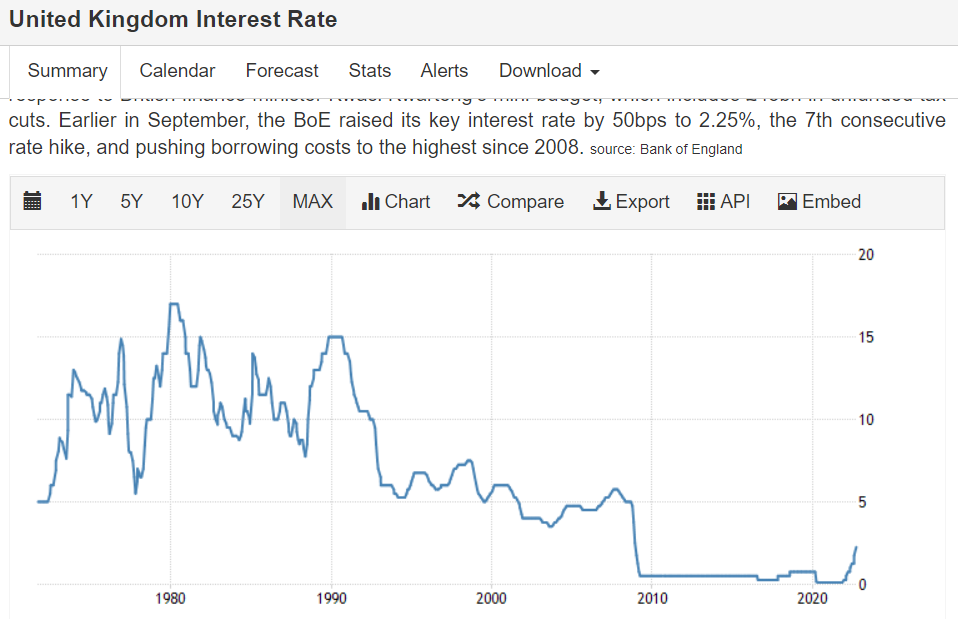Select the MAX time range
This screenshot has width=958, height=619.
[312, 202]
